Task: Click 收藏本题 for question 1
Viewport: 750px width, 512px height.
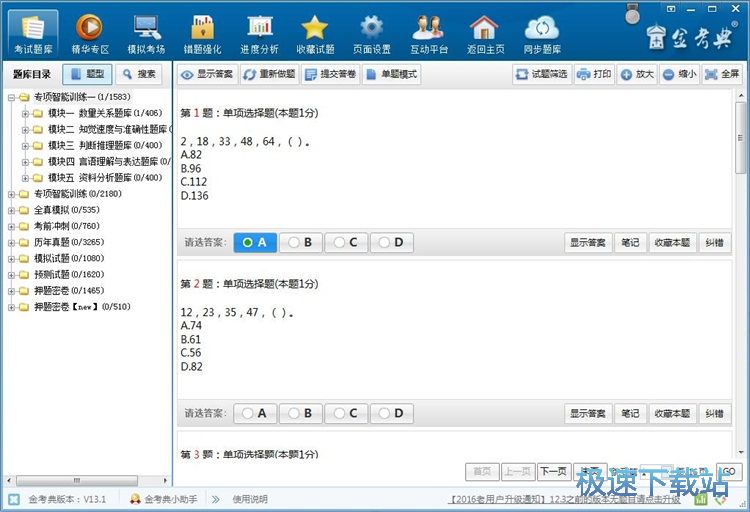Action: (672, 243)
